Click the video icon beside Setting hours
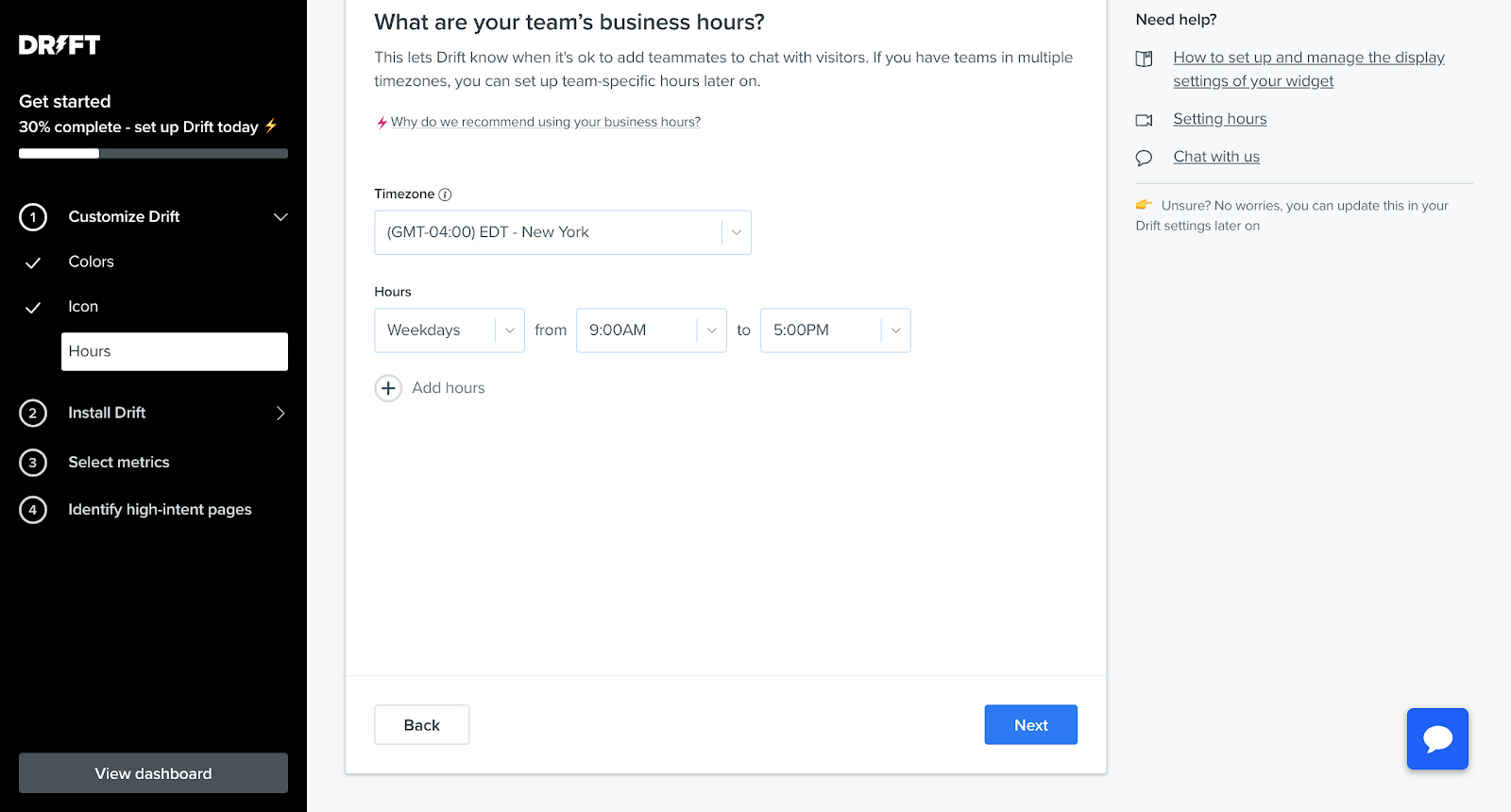1511x812 pixels. 1144,120
